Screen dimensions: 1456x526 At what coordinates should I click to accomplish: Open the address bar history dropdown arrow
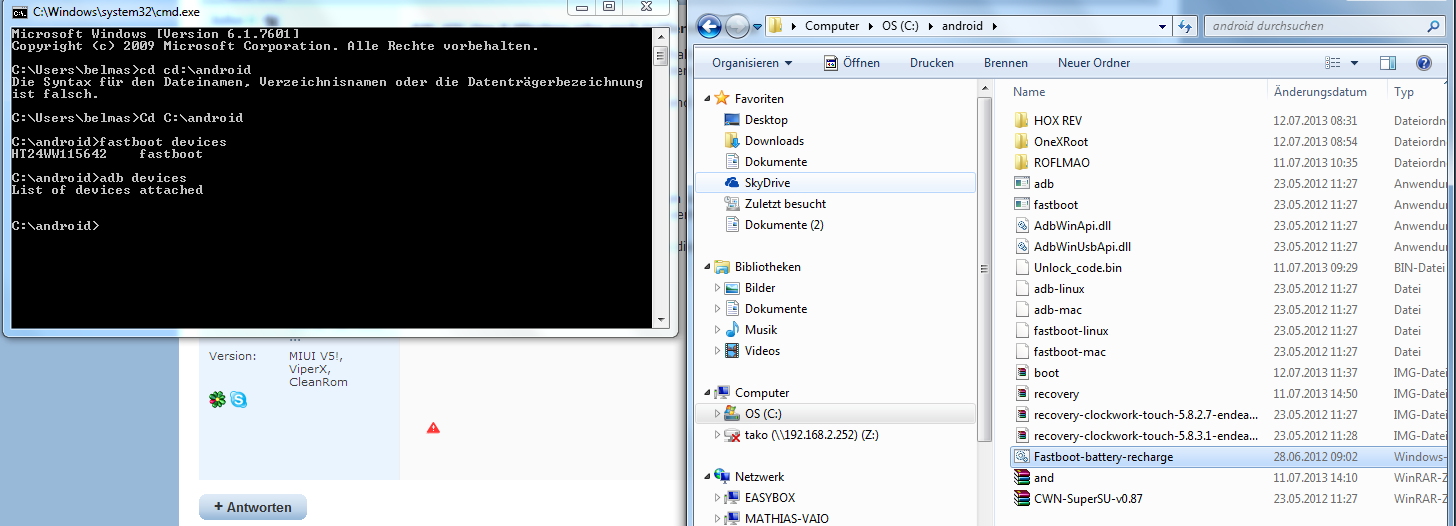click(x=1162, y=26)
